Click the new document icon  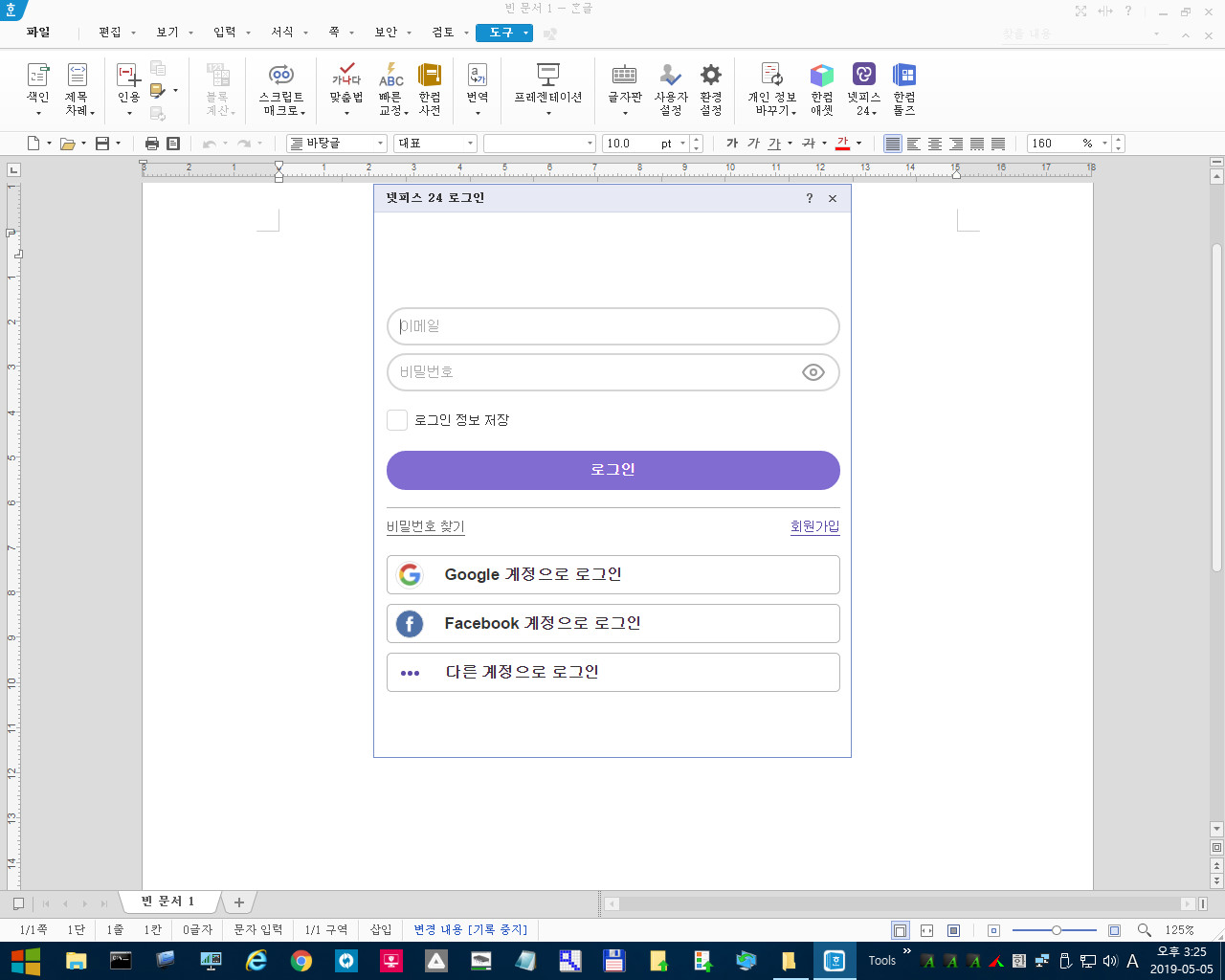[33, 144]
